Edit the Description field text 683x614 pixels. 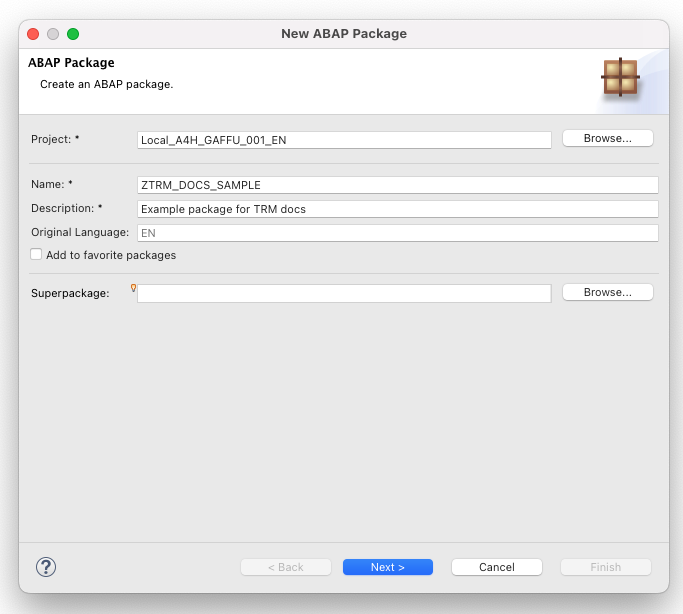(x=398, y=209)
